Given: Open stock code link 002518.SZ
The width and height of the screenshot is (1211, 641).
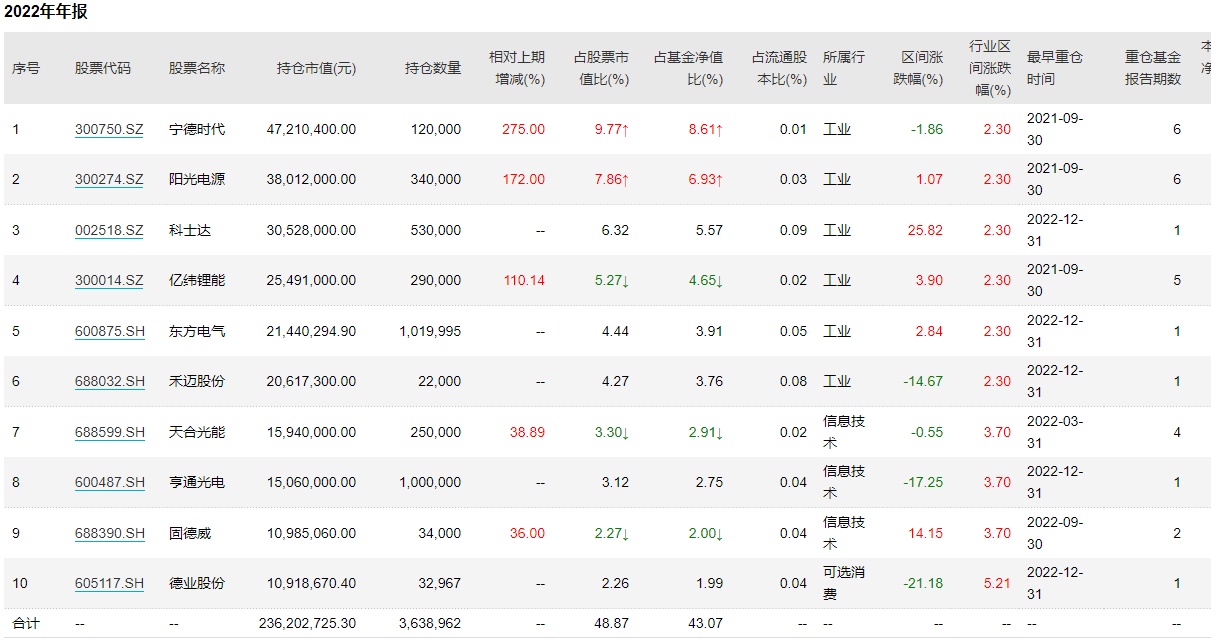Looking at the screenshot, I should 109,230.
